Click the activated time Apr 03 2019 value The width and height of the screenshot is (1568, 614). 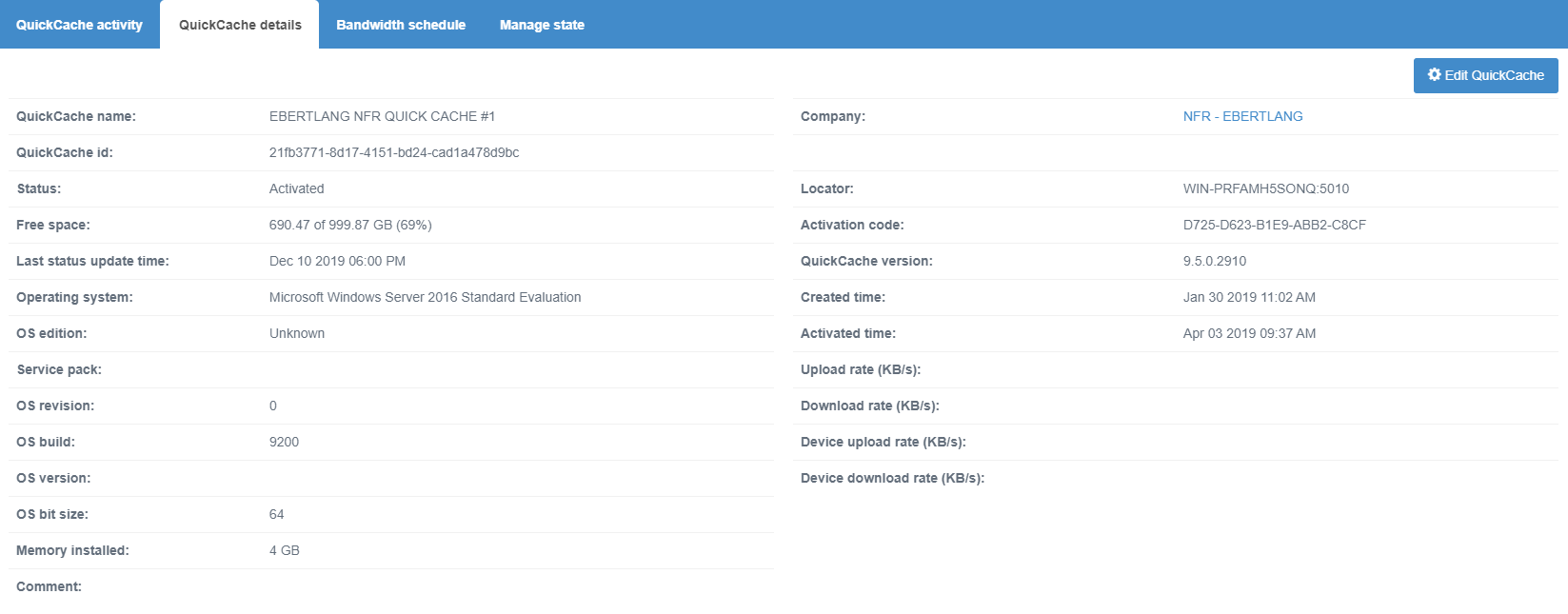coord(1249,333)
